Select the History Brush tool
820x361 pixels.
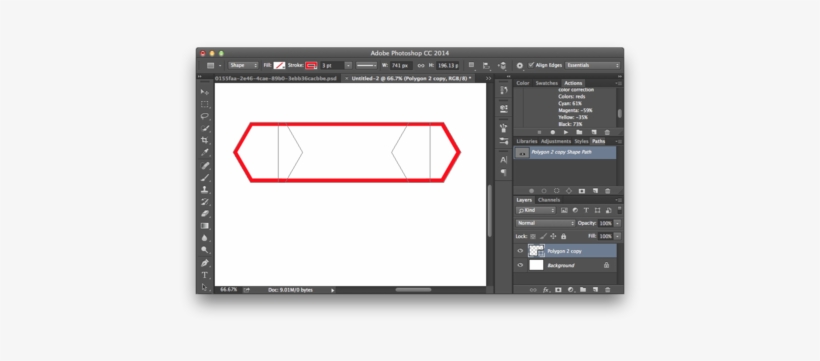pos(204,201)
